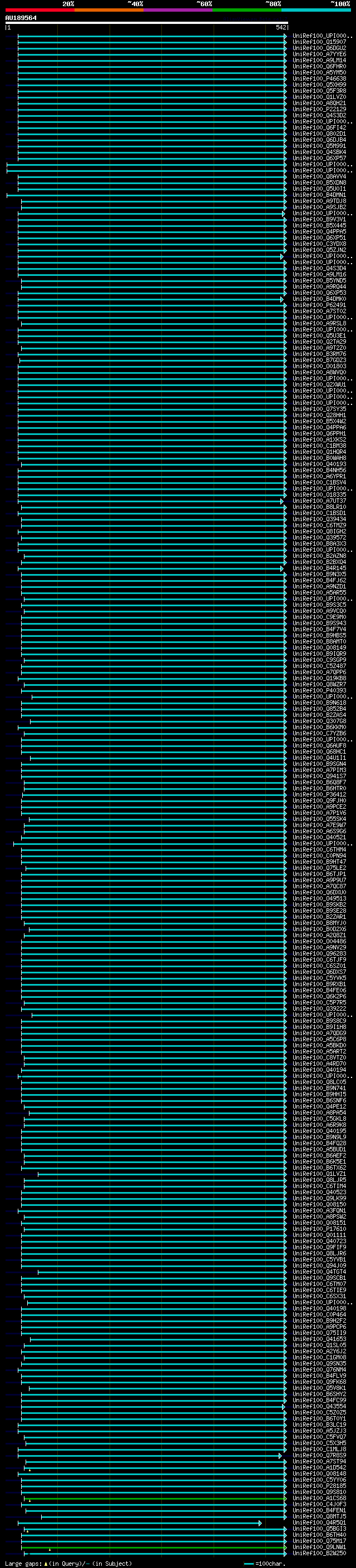Select hit label UniRef100_Q76NM4
This screenshot has width=356, height=1568.
point(319,1369)
